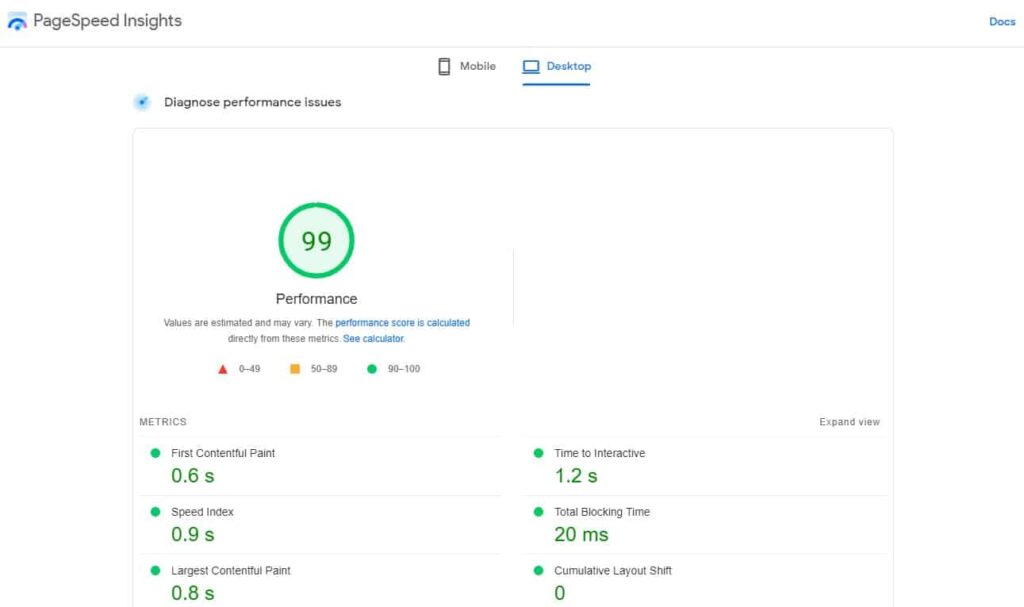
Task: Click the green circle 90–100 legend icon
Action: (372, 369)
